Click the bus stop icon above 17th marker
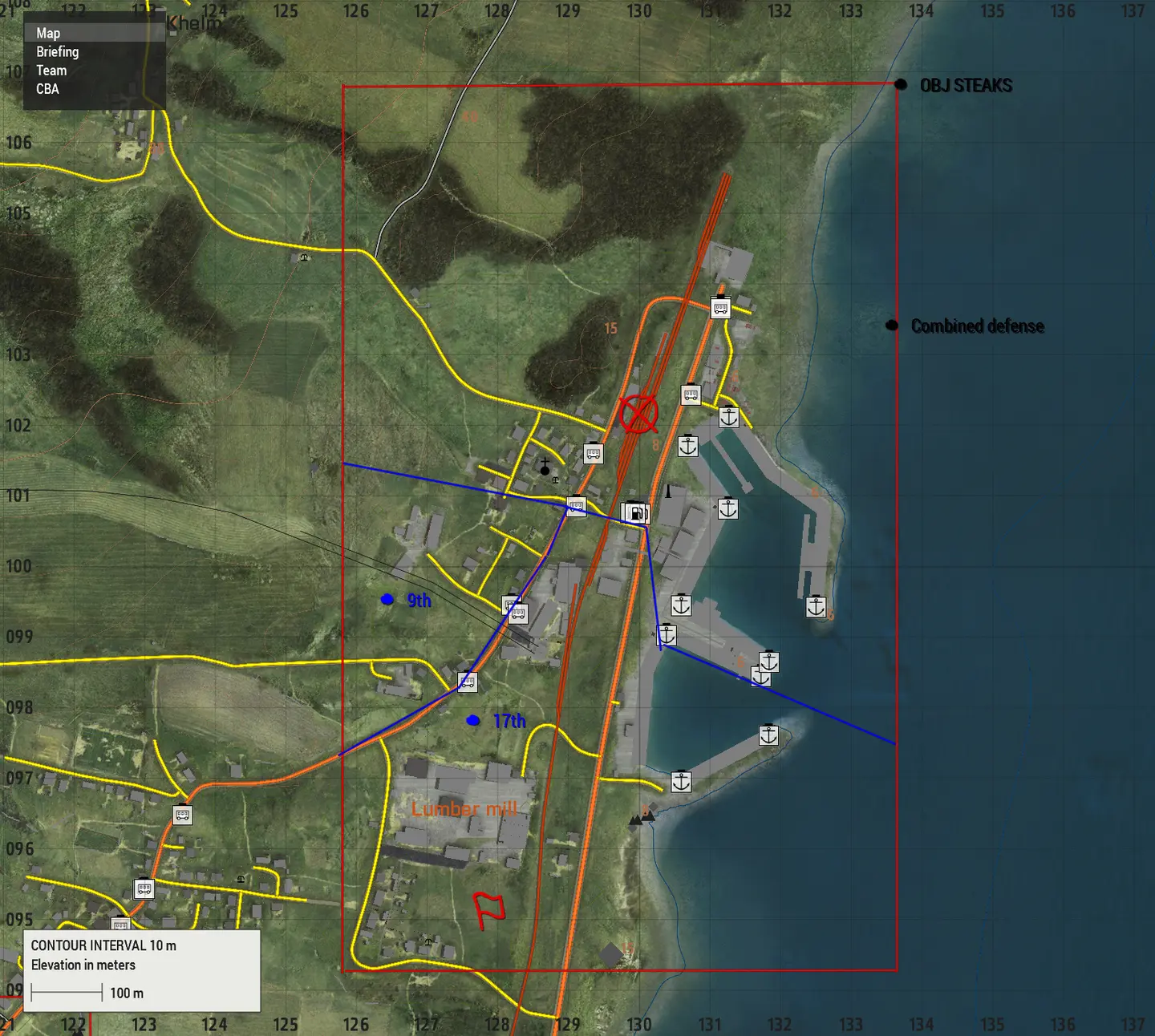Viewport: 1155px width, 1036px height. (468, 682)
